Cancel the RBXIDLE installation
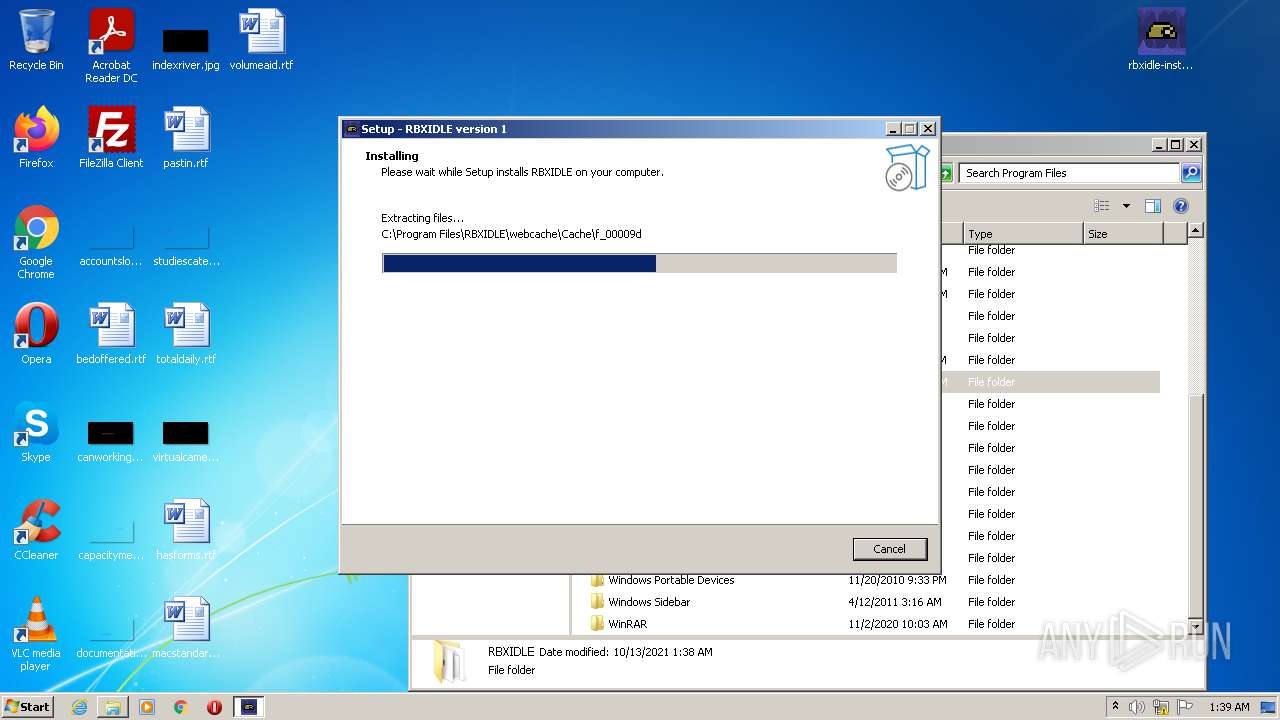This screenshot has width=1280, height=720. 890,549
